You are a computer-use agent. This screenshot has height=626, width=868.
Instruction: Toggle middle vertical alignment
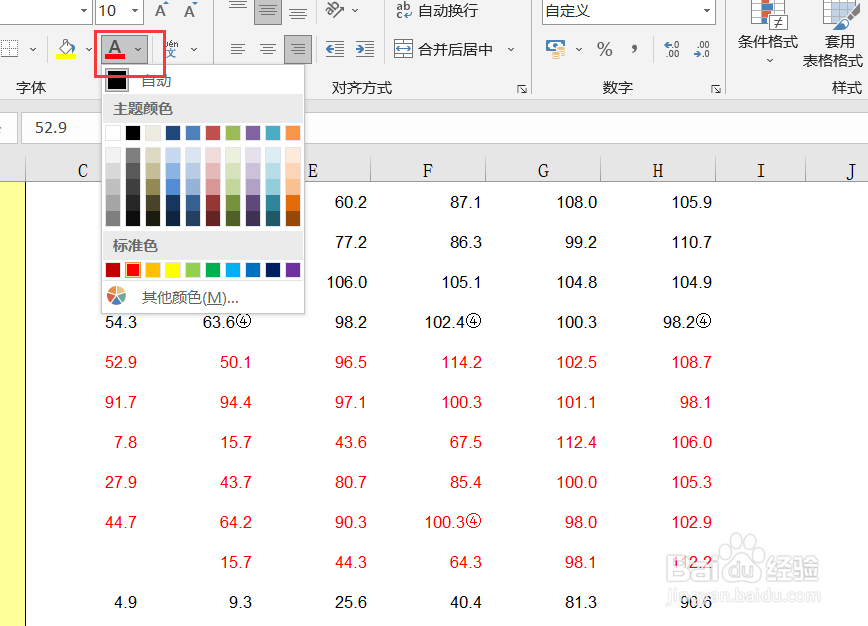pos(268,11)
